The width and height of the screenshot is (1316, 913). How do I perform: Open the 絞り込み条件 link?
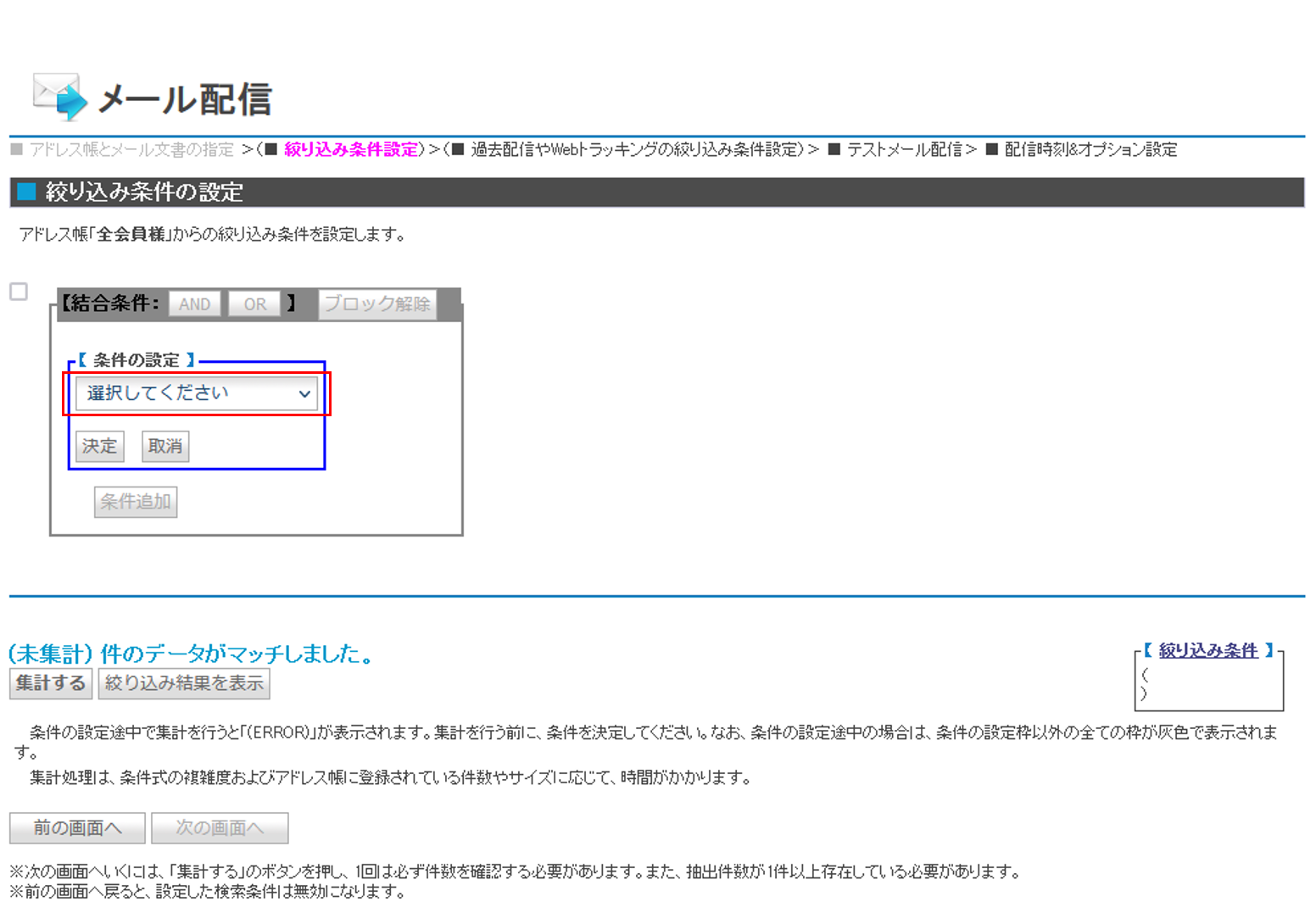[1207, 650]
